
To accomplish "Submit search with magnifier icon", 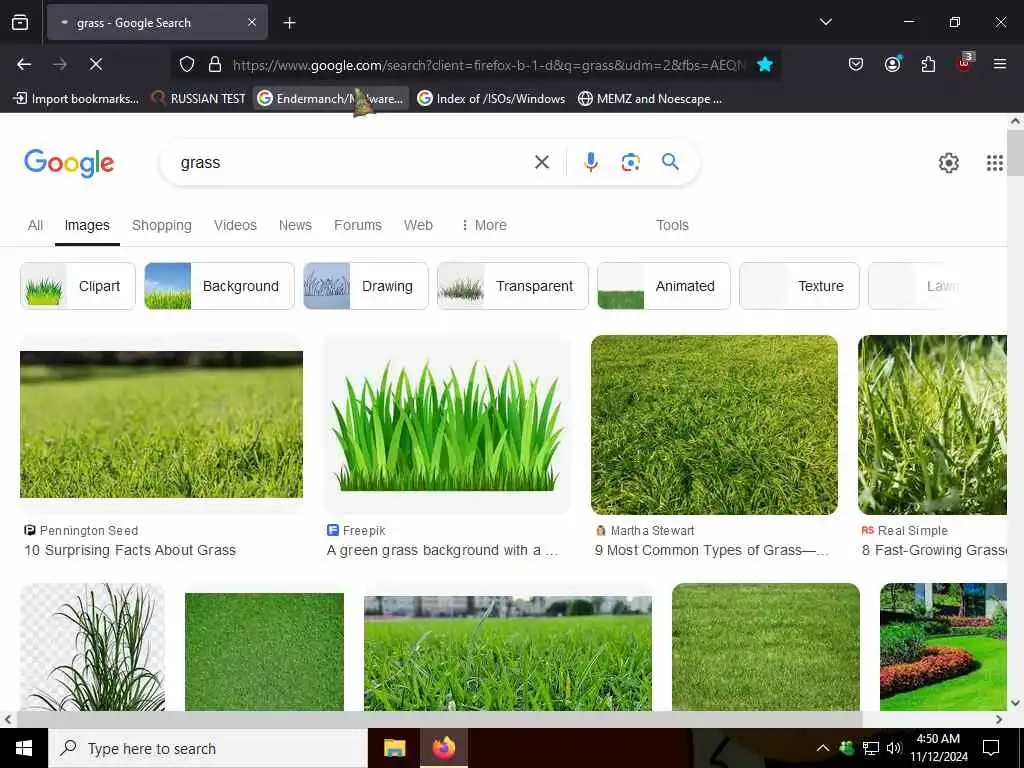I will coord(670,162).
